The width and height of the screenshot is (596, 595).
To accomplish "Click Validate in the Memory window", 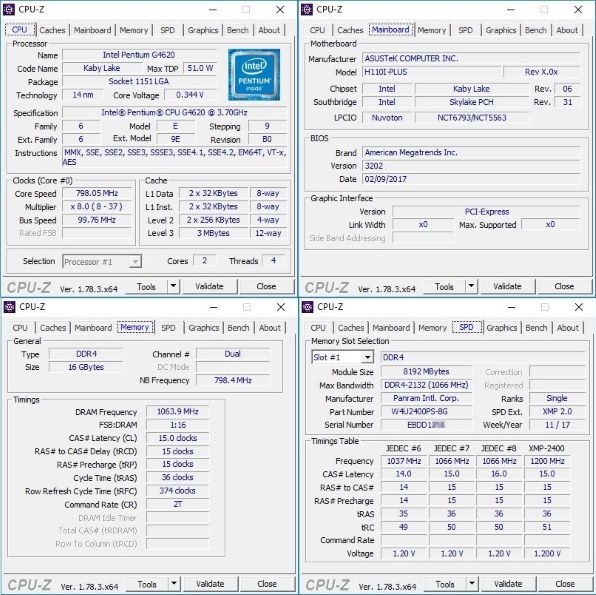I will point(210,584).
